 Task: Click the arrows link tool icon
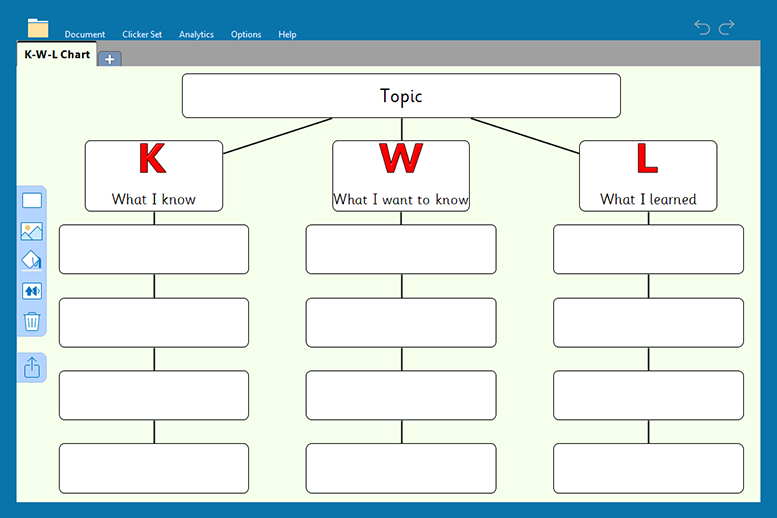(x=32, y=291)
